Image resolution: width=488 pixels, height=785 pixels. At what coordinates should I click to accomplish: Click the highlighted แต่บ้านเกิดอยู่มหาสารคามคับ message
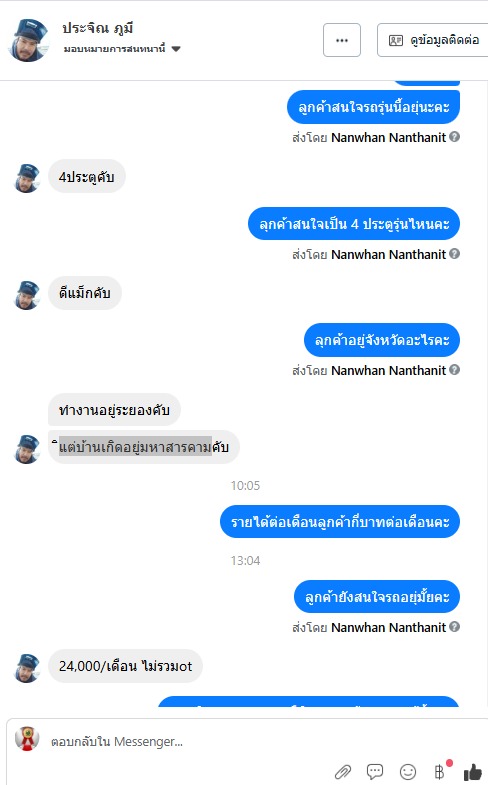pos(144,447)
